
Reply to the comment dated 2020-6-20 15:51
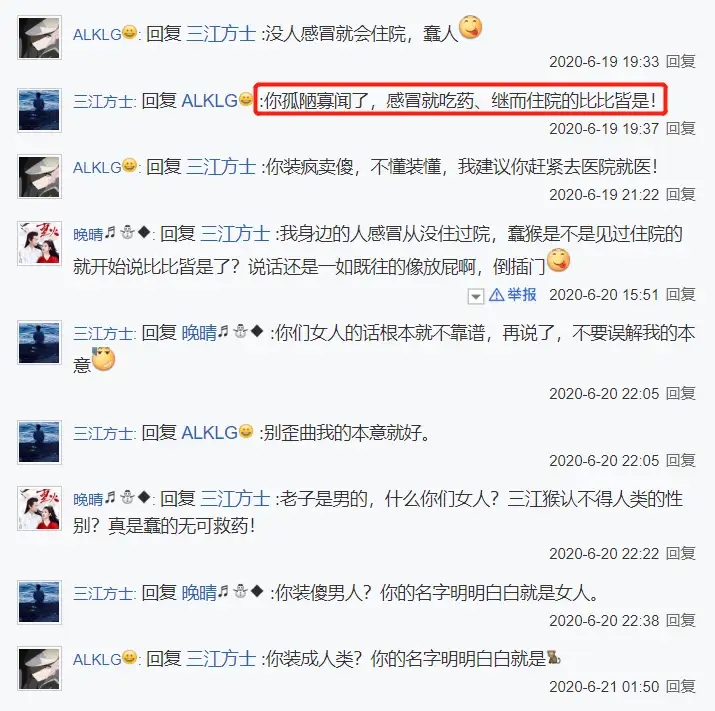681,295
